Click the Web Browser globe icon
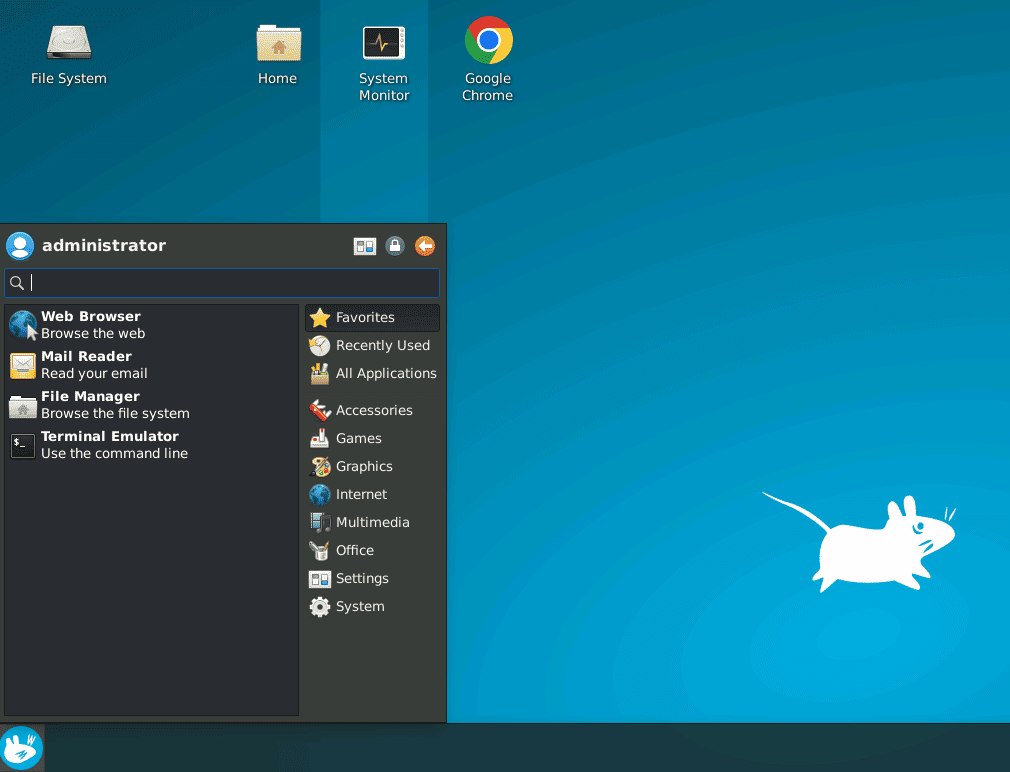The height and width of the screenshot is (772, 1010). click(x=23, y=325)
